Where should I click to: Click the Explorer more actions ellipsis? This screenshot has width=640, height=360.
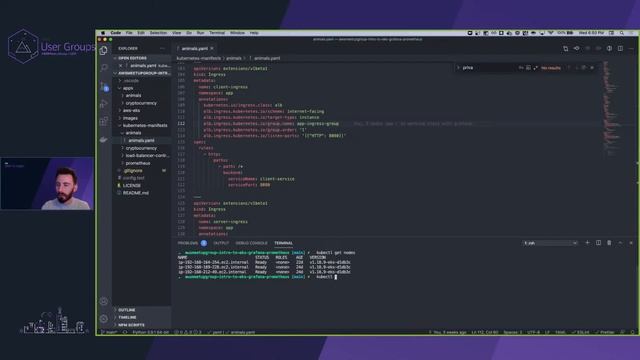162,48
